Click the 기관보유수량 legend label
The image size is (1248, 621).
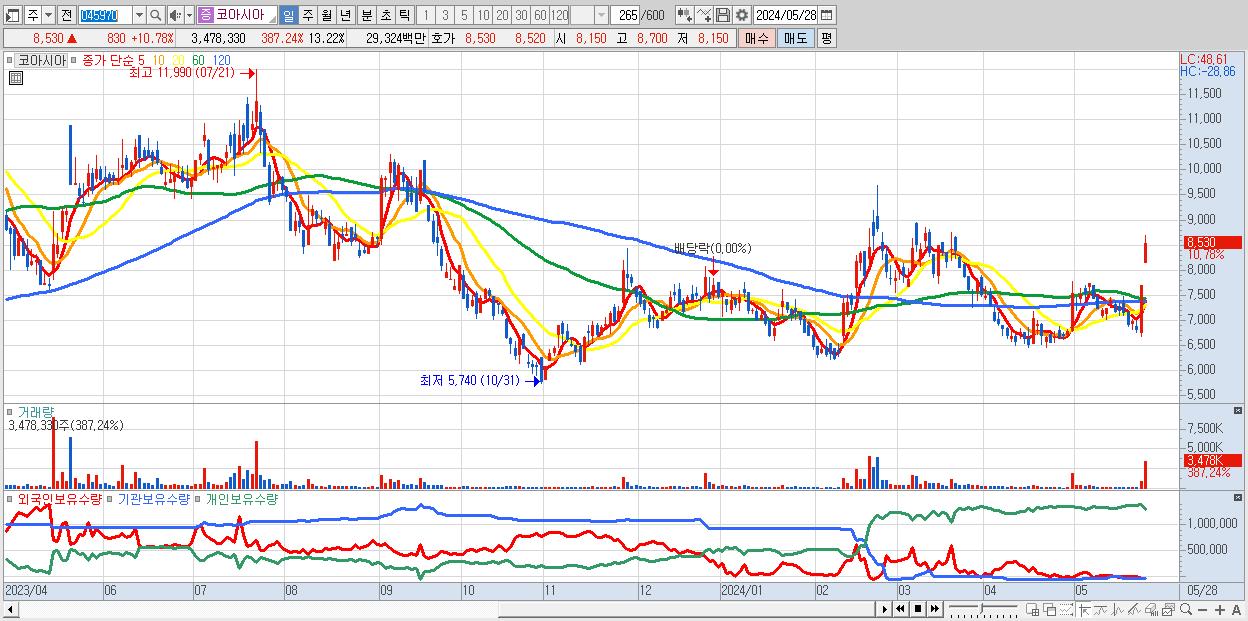pos(153,498)
